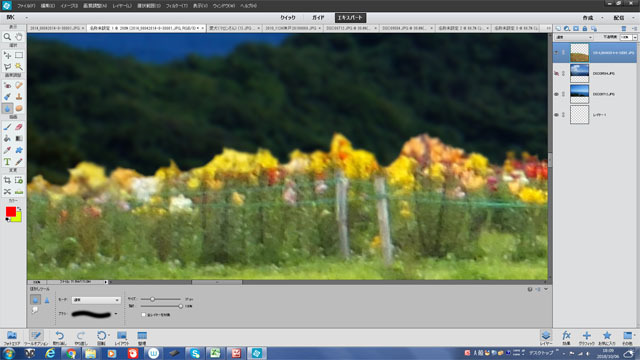Open the fx effects panel
Viewport: 640px width, 360px height.
566,338
